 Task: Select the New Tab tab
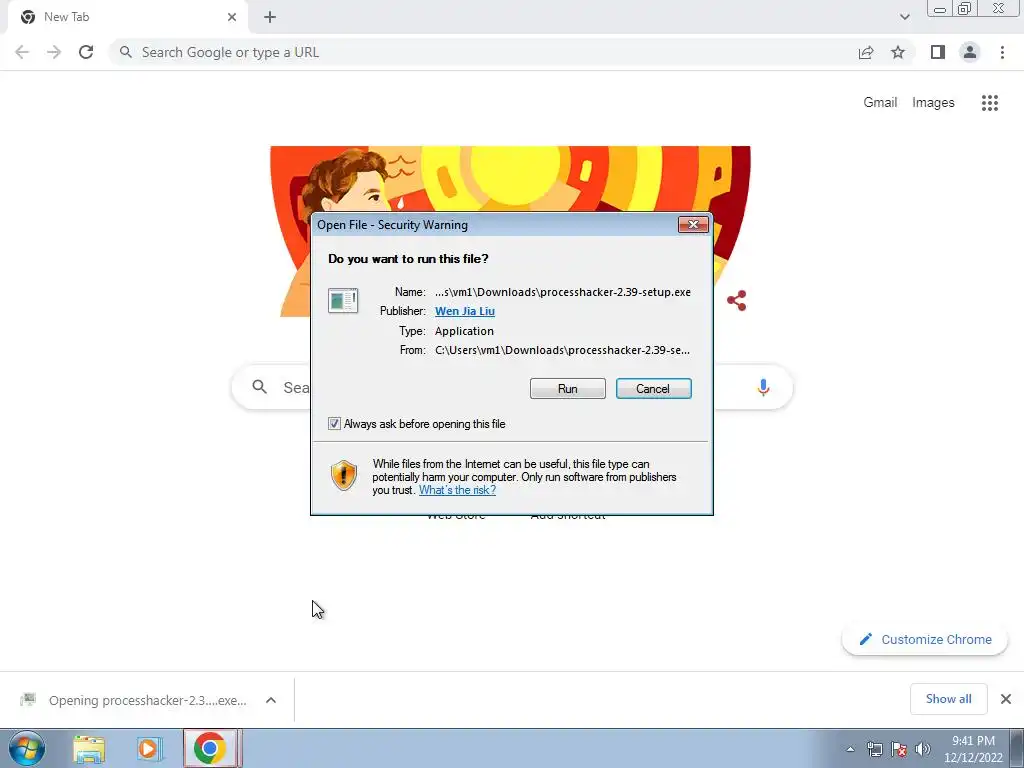point(127,17)
